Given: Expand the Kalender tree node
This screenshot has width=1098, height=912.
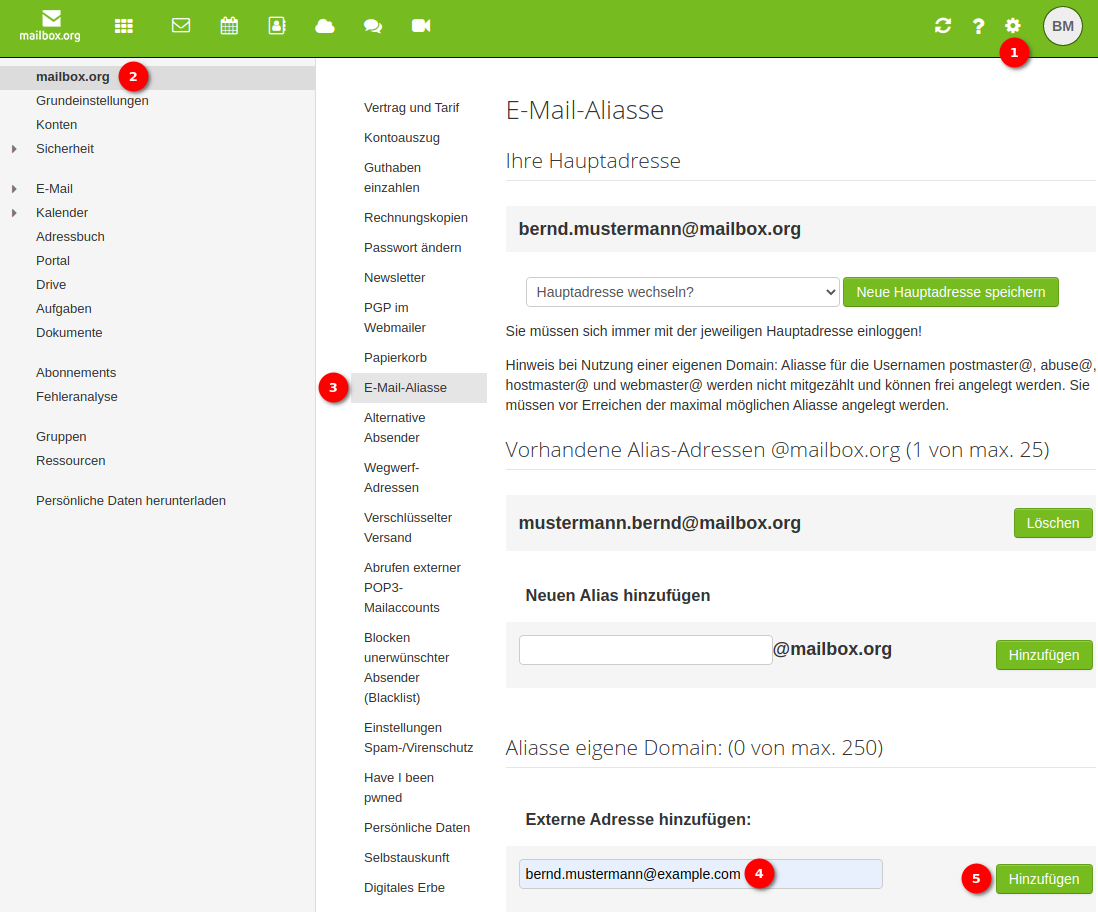Looking at the screenshot, I should tap(14, 212).
